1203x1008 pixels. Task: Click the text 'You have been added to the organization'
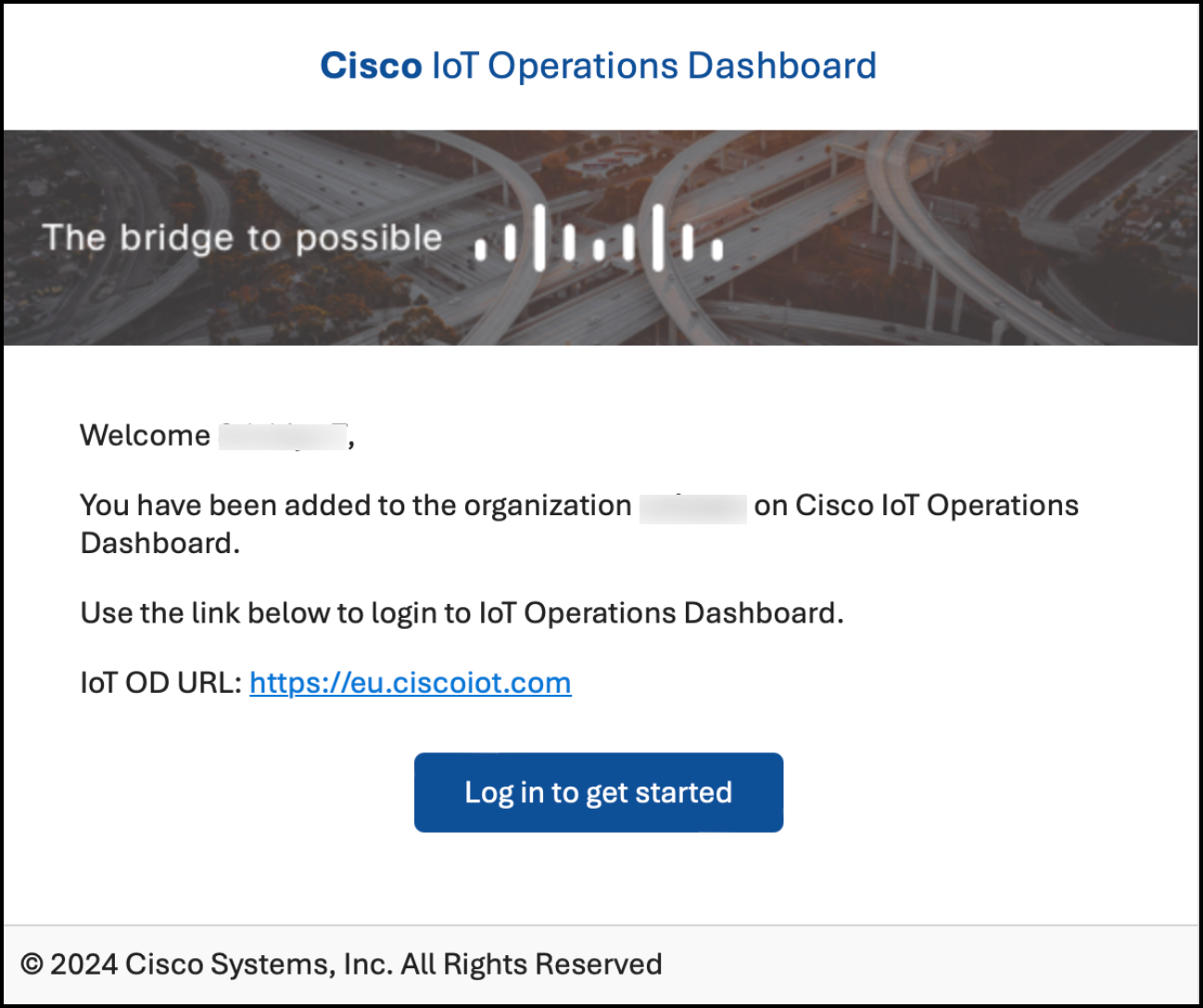click(355, 505)
